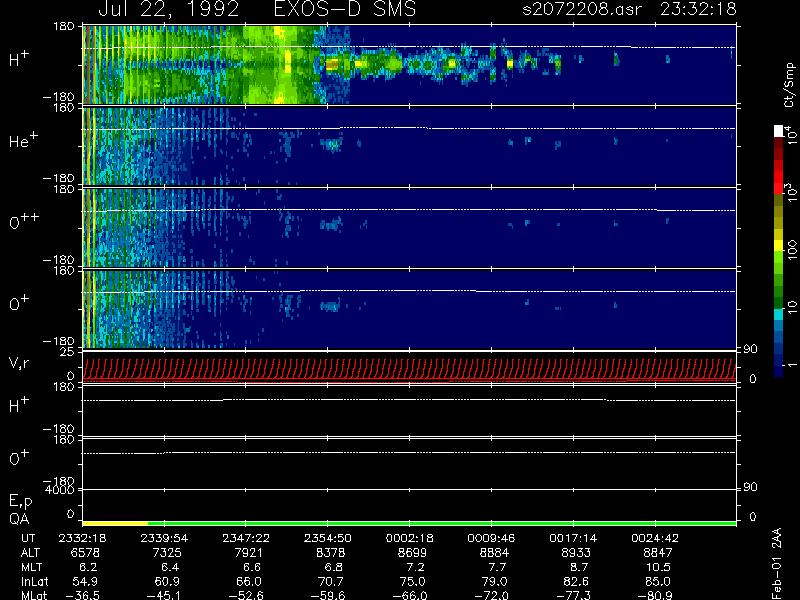Viewport: 800px width, 600px height.
Task: Click the H+ label of the top spectrogram
Action: pyautogui.click(x=19, y=59)
